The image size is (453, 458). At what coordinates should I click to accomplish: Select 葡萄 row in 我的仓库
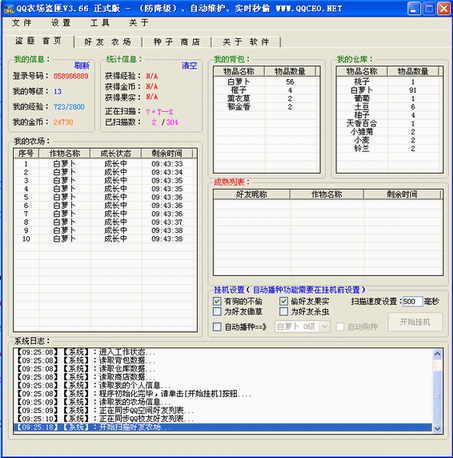click(389, 98)
